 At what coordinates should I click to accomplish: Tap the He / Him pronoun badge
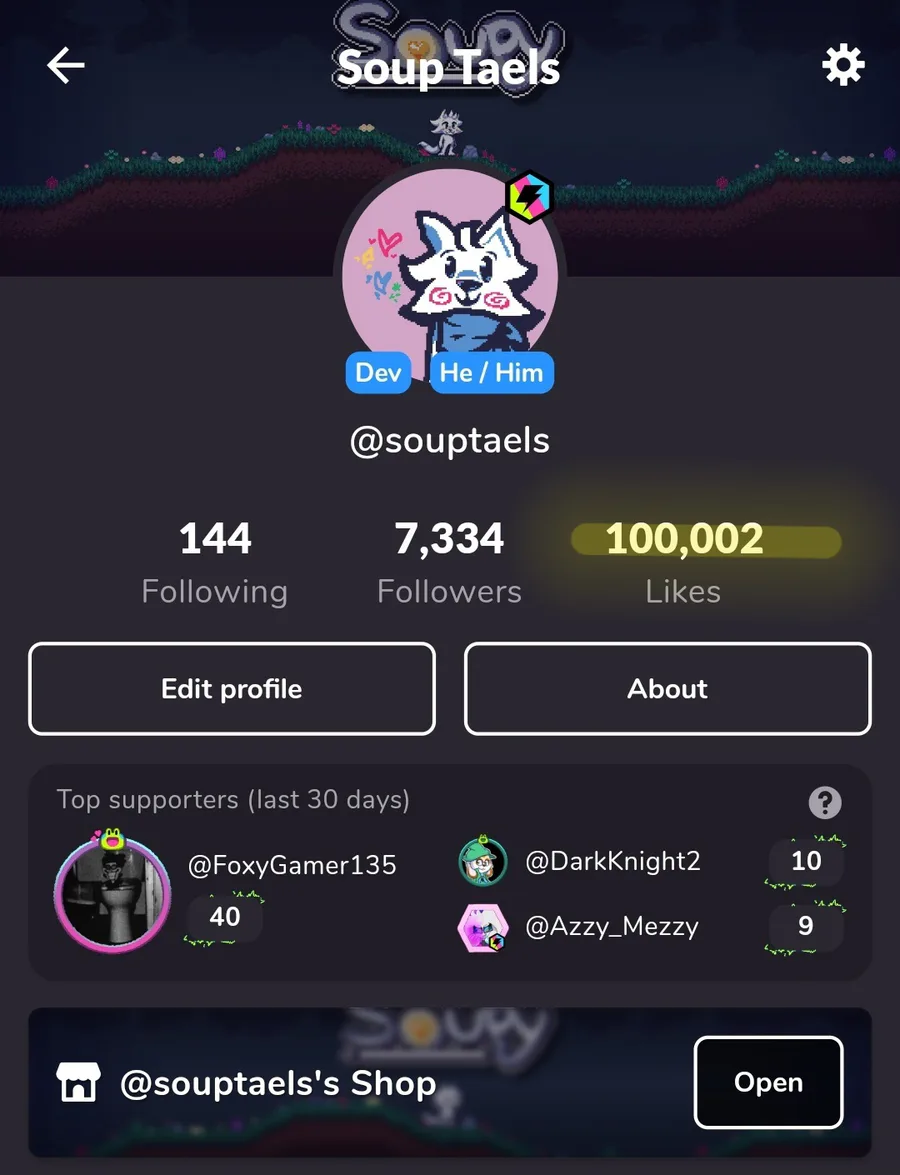point(492,372)
